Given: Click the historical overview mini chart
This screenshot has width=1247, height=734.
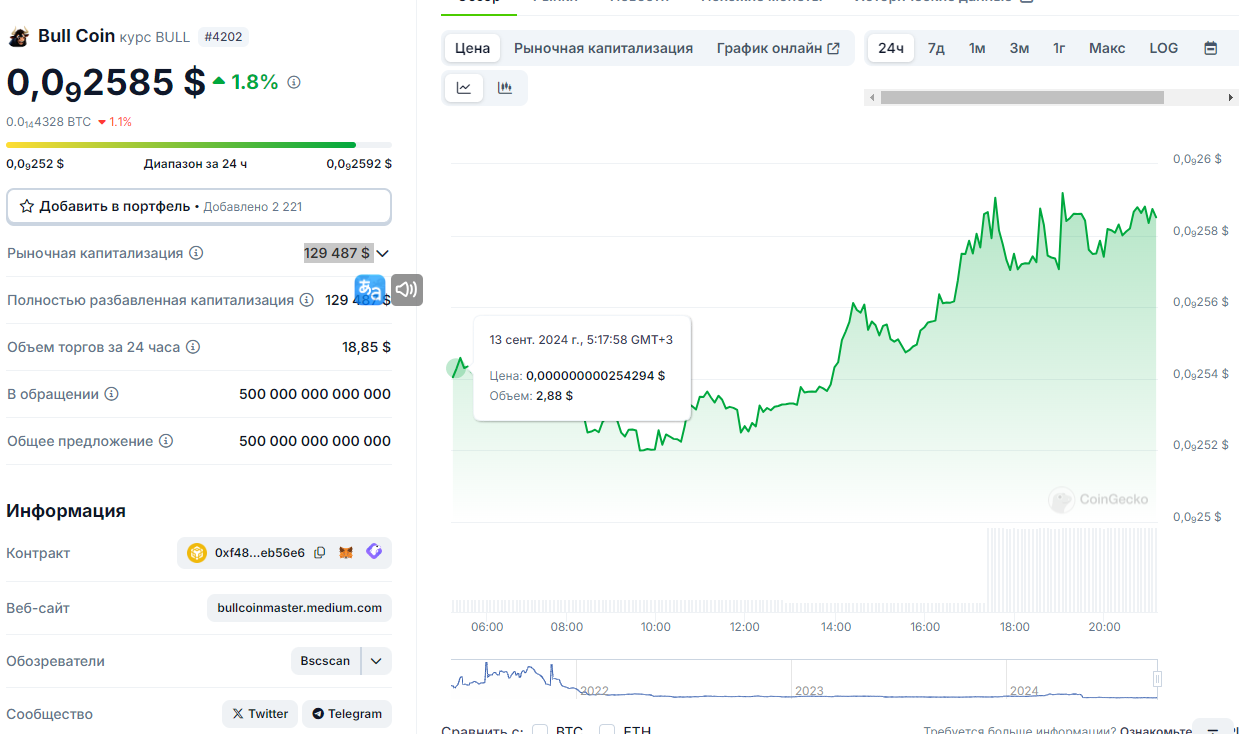Looking at the screenshot, I should (805, 679).
